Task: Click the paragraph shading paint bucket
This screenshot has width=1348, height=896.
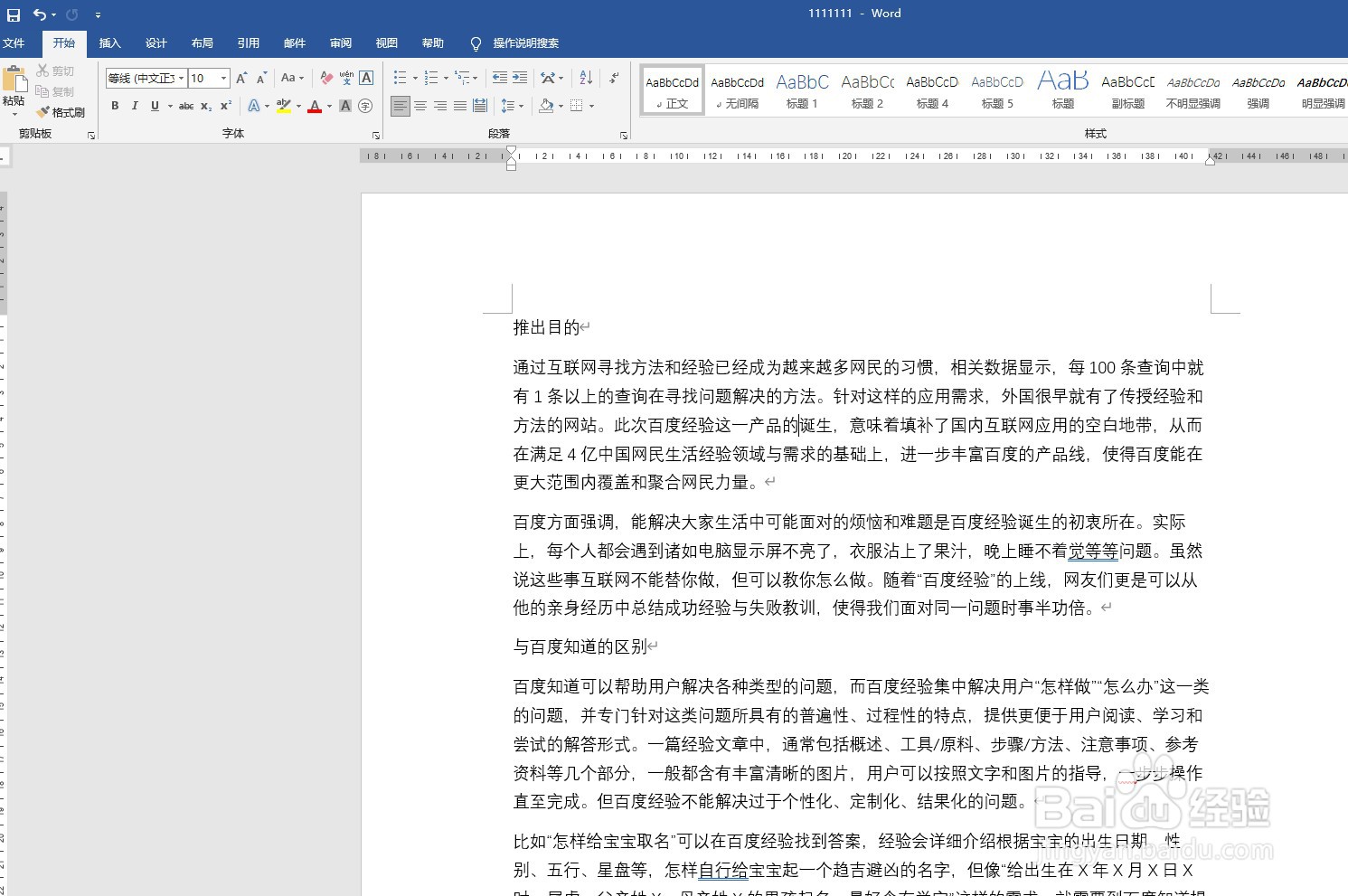Action: [546, 106]
